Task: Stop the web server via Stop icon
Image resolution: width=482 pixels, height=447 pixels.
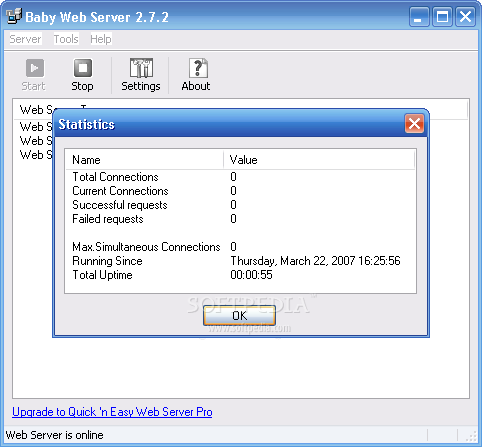Action: tap(82, 68)
